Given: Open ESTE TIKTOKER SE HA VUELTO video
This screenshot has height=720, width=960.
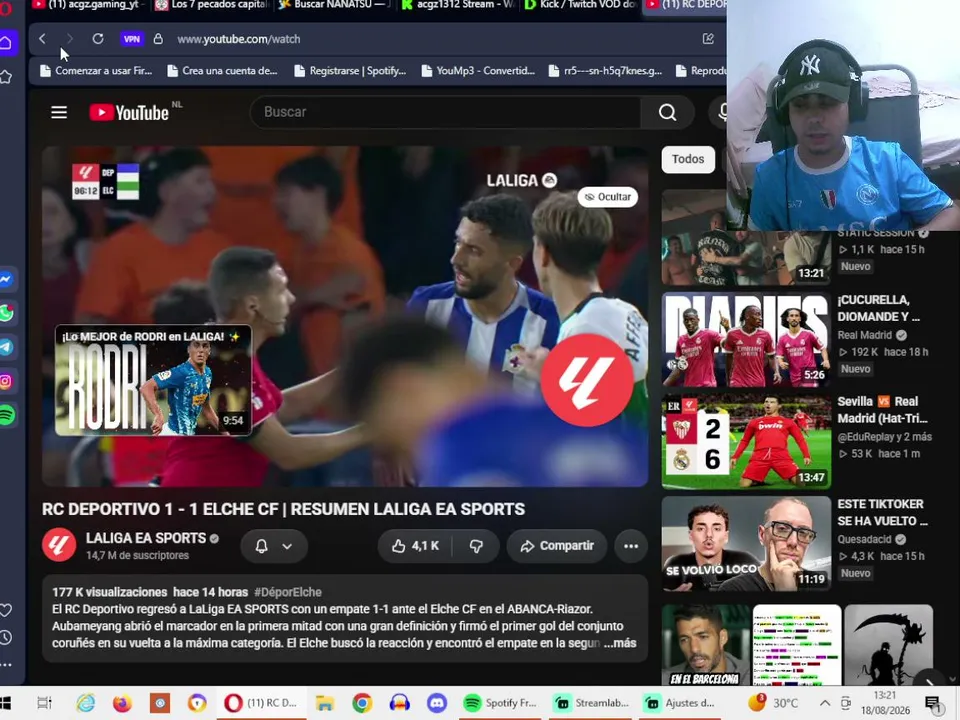Looking at the screenshot, I should click(746, 544).
